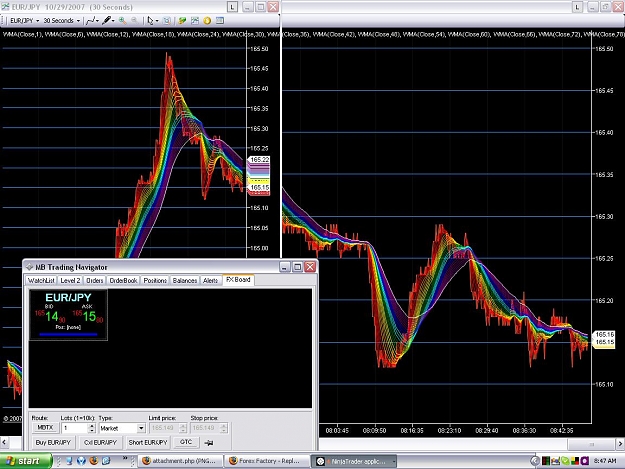Screen dimensions: 625x469
Task: Click the zoom in magnifier icon
Action: pyautogui.click(x=123, y=20)
